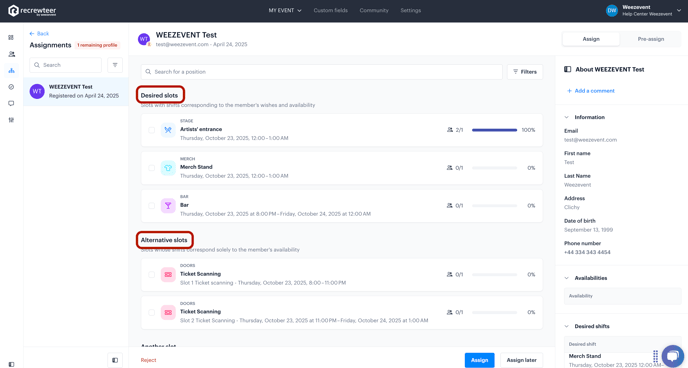Click the Availability field box
The width and height of the screenshot is (688, 368).
622,296
